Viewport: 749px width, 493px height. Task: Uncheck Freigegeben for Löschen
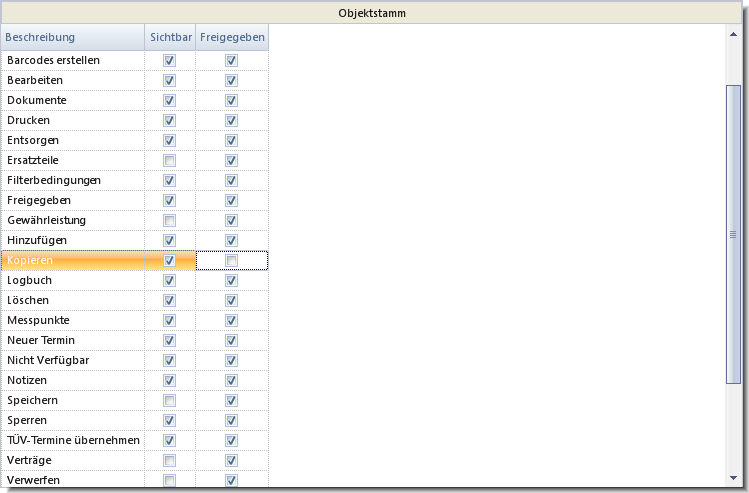point(232,300)
